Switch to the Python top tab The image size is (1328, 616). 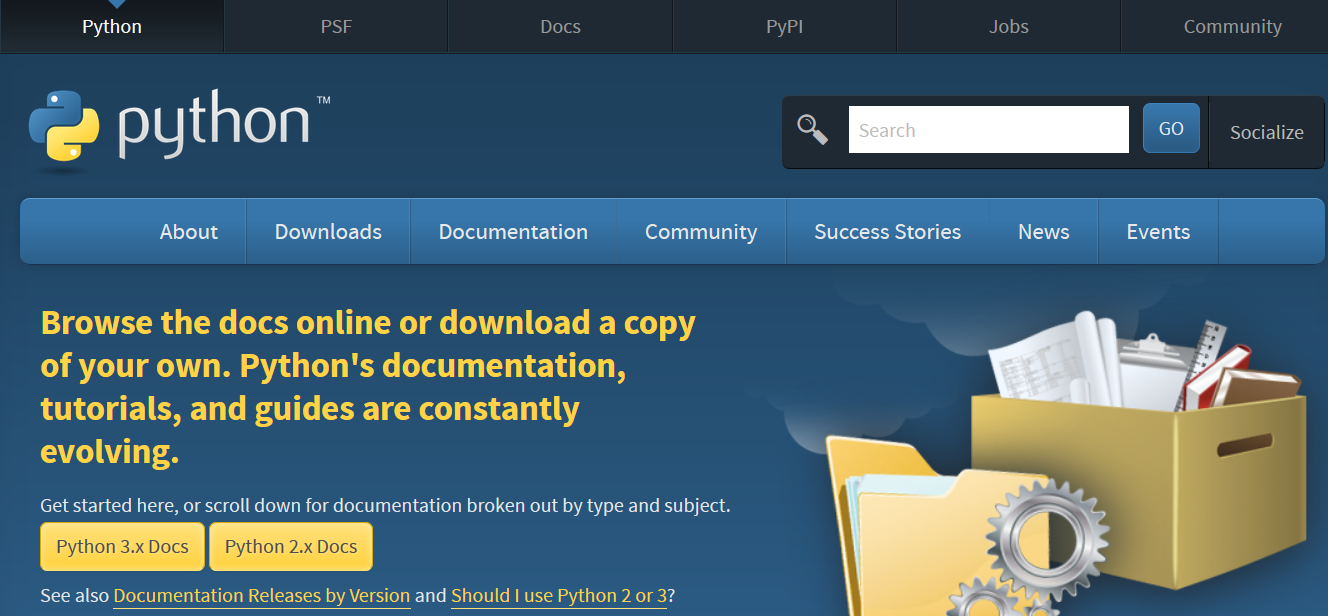pos(112,27)
